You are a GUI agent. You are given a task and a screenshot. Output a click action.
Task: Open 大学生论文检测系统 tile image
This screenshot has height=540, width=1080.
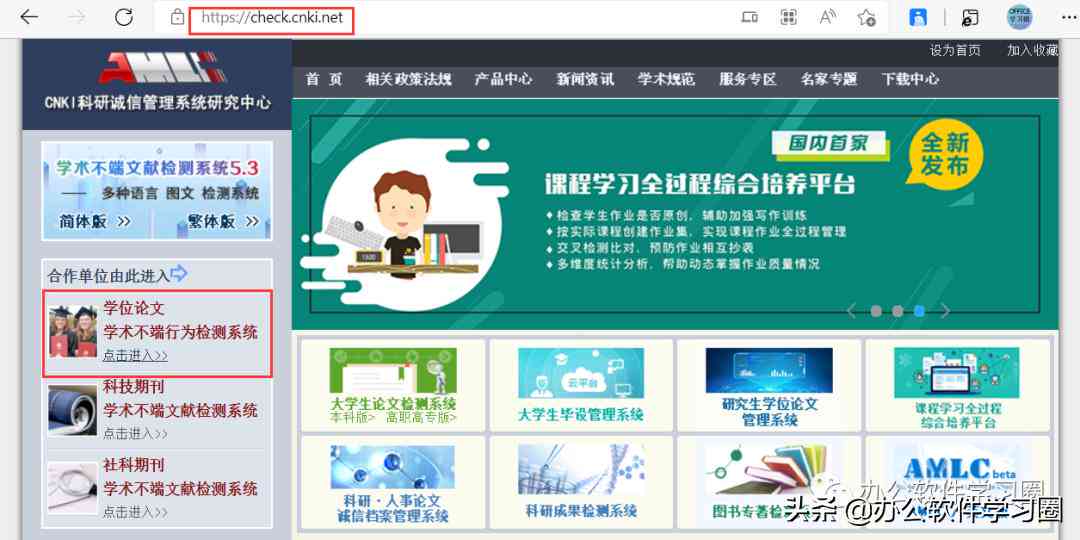pos(393,372)
